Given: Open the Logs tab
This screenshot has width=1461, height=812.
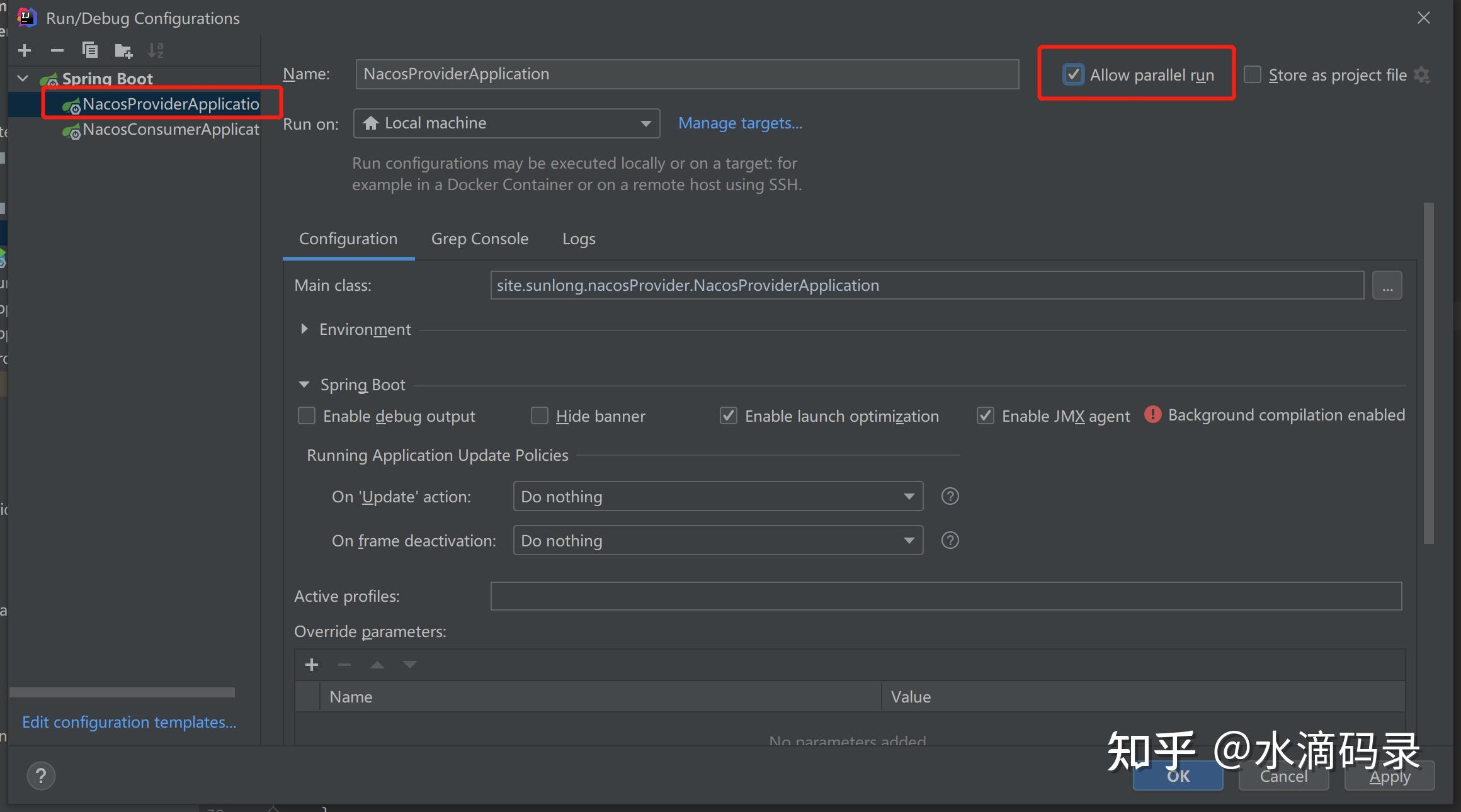Looking at the screenshot, I should (579, 239).
